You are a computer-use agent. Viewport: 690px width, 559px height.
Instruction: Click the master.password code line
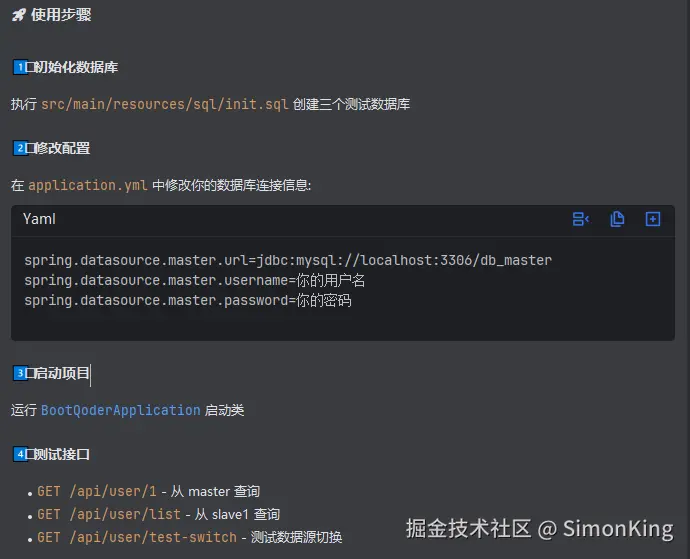pos(187,300)
